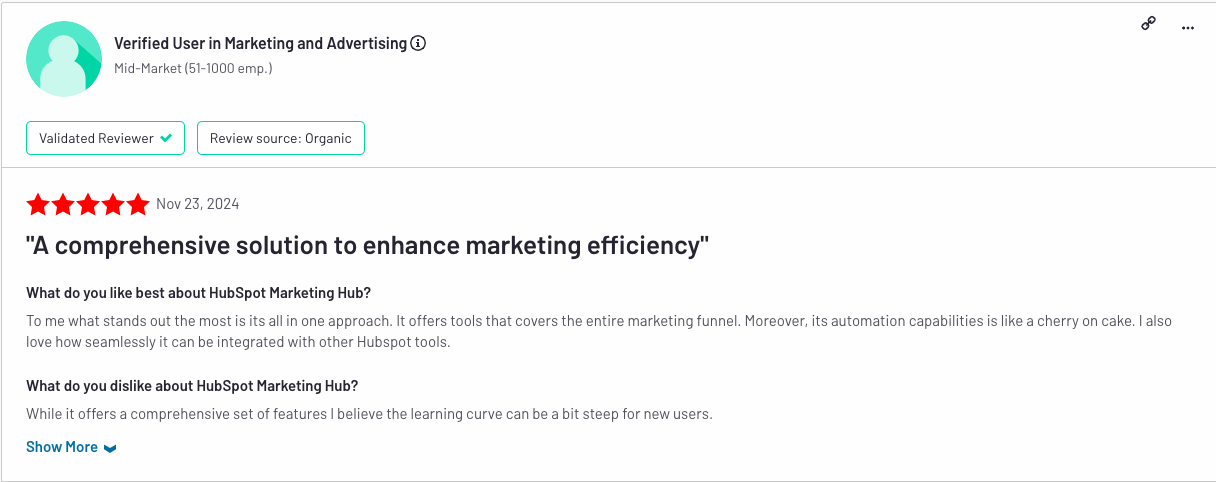Click the reviewer avatar icon
The height and width of the screenshot is (482, 1216).
click(x=64, y=59)
